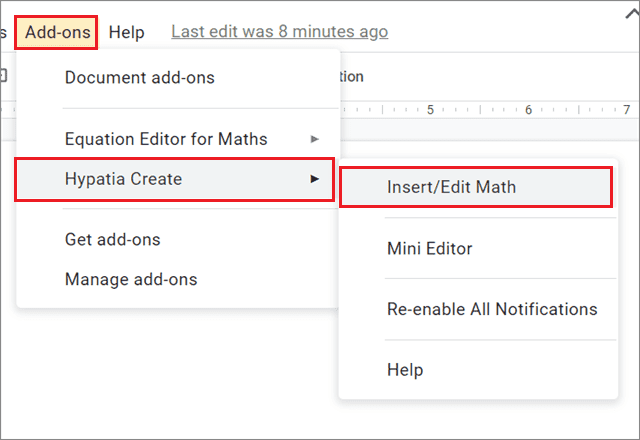
Task: Collapse toolbar with top-right chevron
Action: (633, 15)
